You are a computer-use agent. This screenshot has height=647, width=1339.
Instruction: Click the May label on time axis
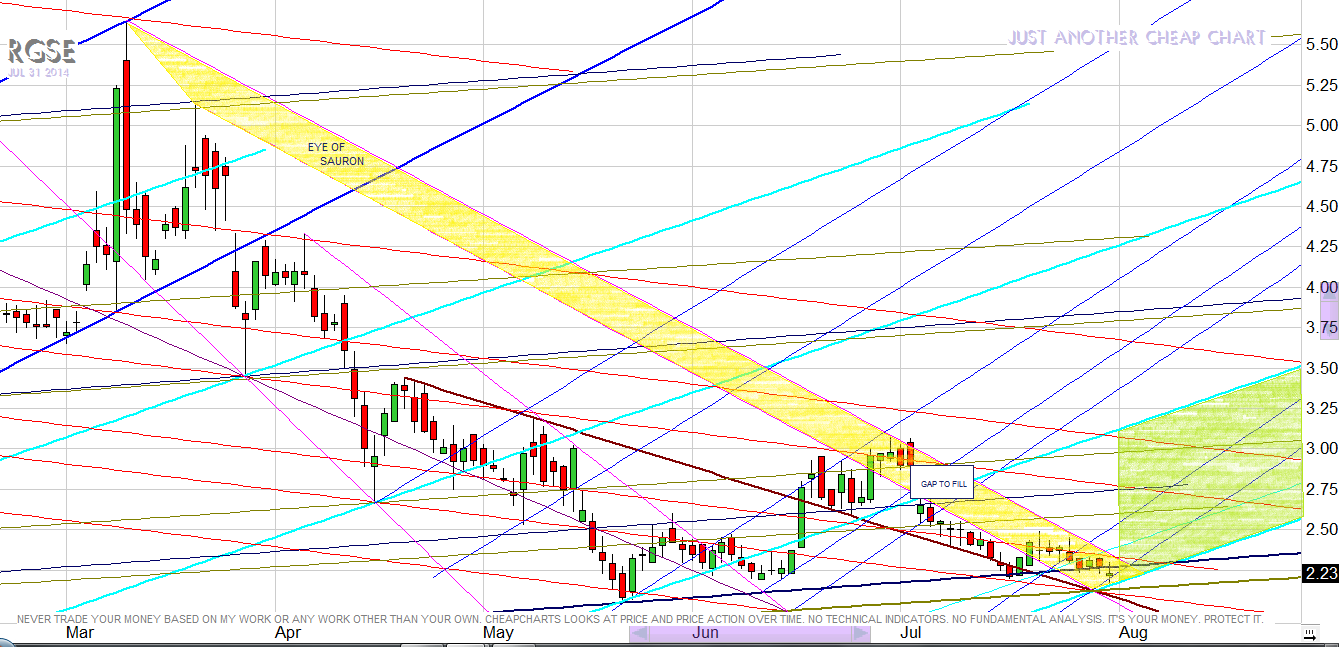tap(498, 633)
